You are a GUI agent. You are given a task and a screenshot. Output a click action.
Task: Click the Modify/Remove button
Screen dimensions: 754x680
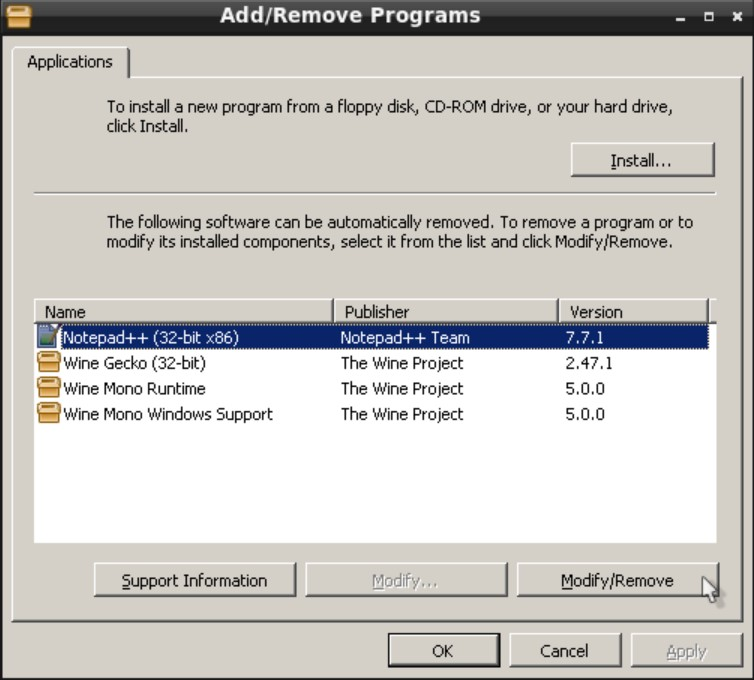[616, 581]
